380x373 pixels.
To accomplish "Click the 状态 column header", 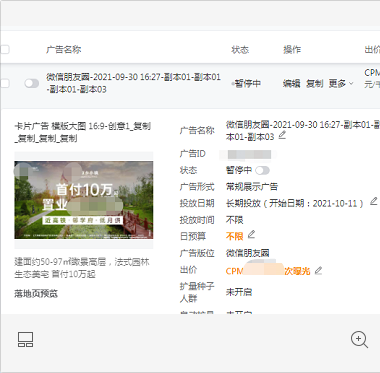I will click(240, 50).
